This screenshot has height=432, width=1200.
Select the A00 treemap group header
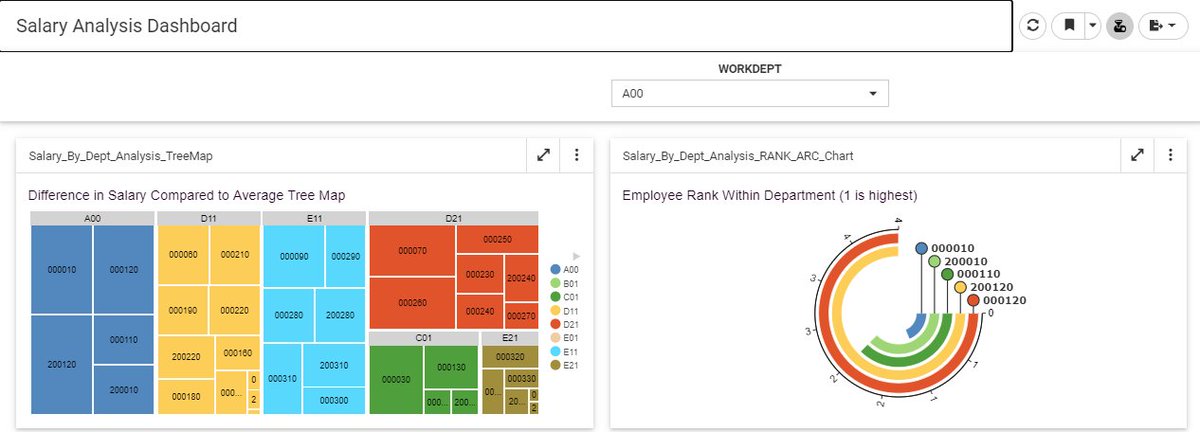click(93, 218)
